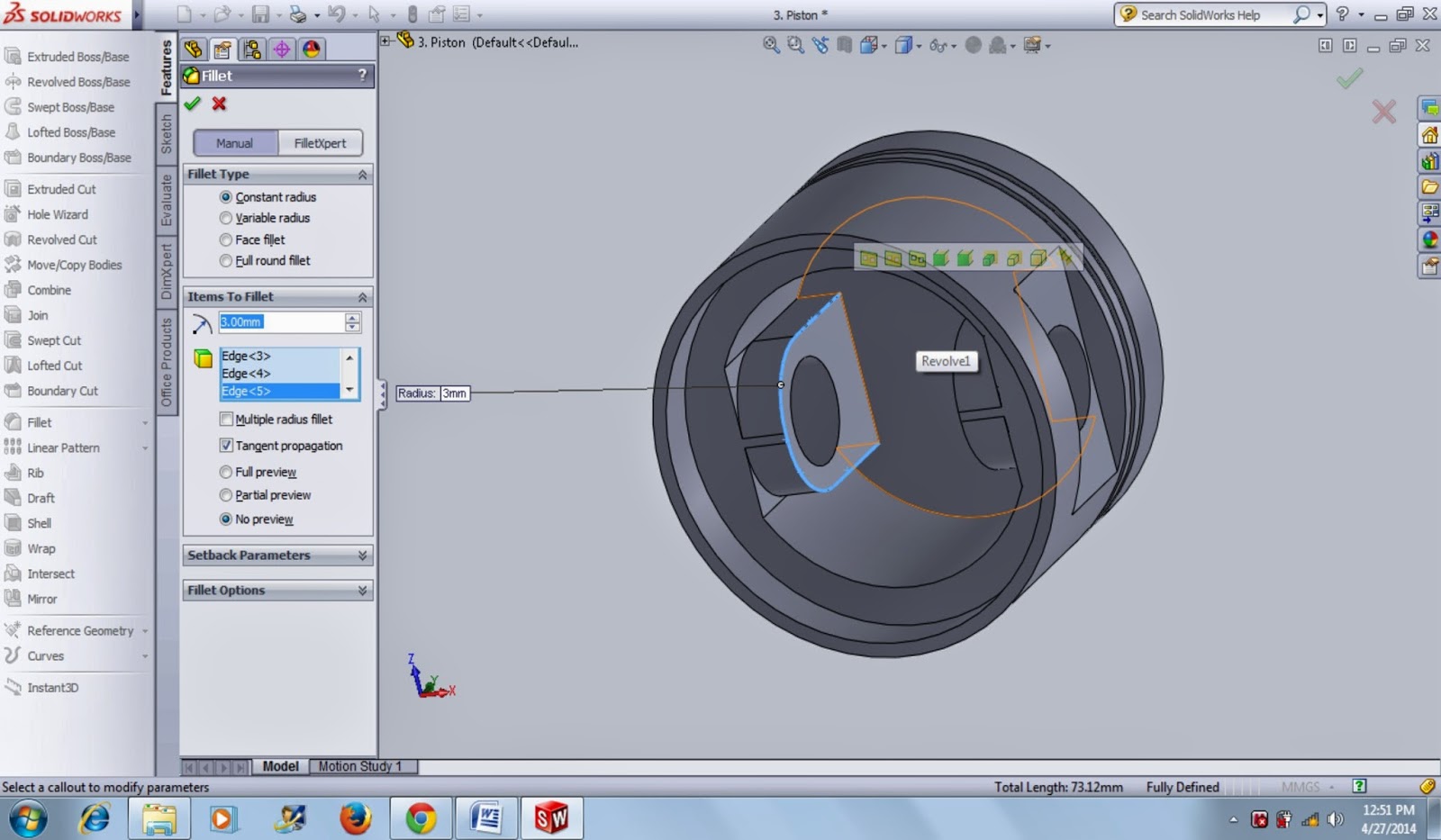Viewport: 1441px width, 840px height.
Task: Select the Mirror feature tool
Action: pos(41,599)
